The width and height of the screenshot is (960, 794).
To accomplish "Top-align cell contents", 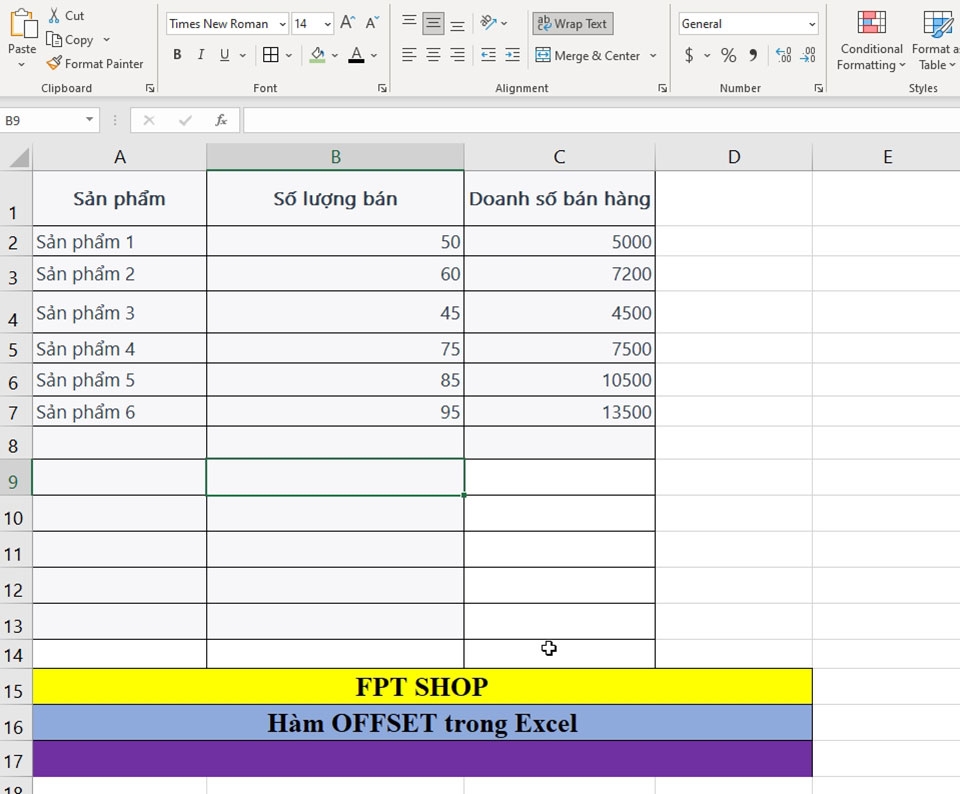I will [408, 23].
